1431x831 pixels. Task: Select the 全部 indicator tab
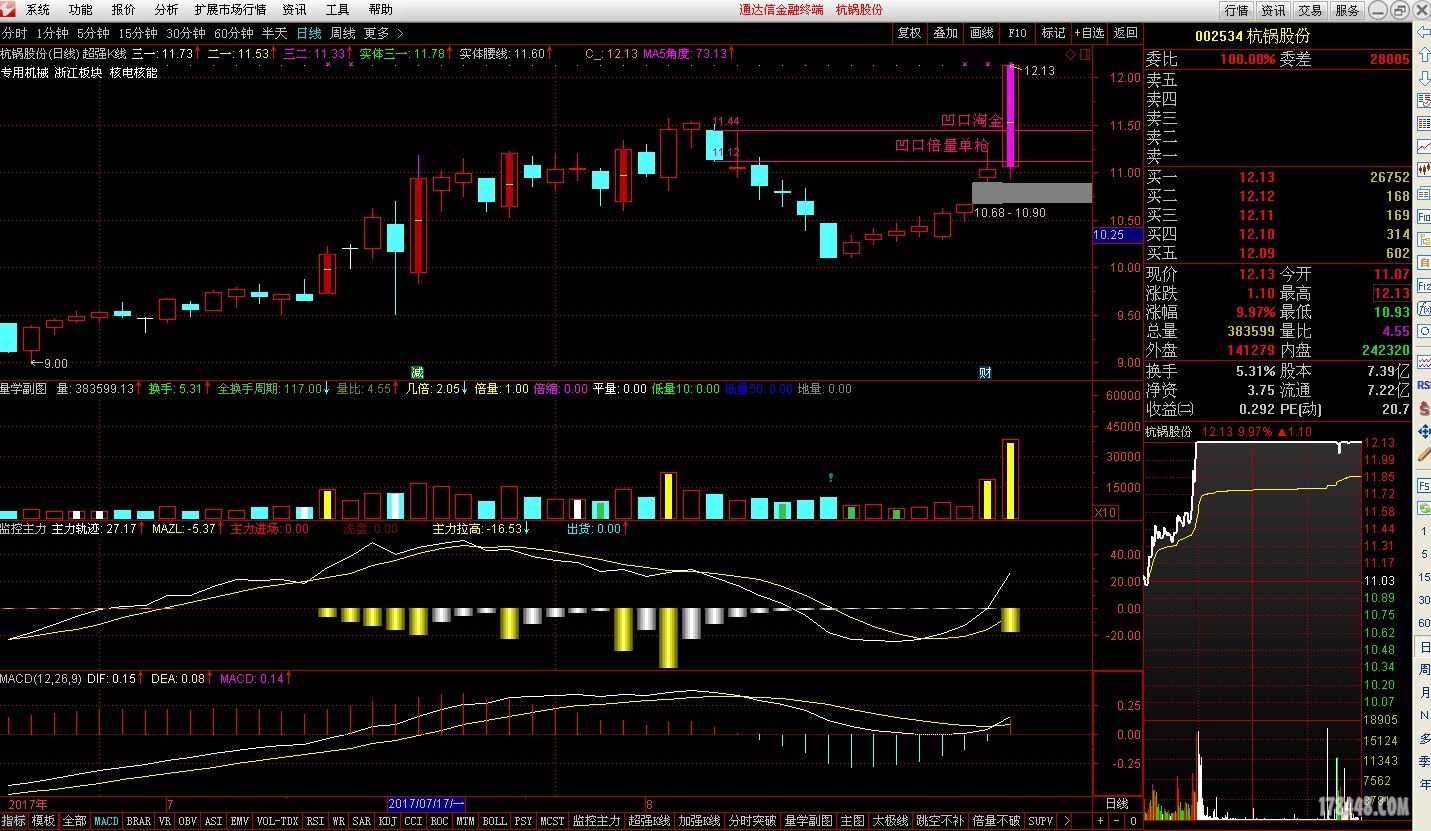[75, 821]
